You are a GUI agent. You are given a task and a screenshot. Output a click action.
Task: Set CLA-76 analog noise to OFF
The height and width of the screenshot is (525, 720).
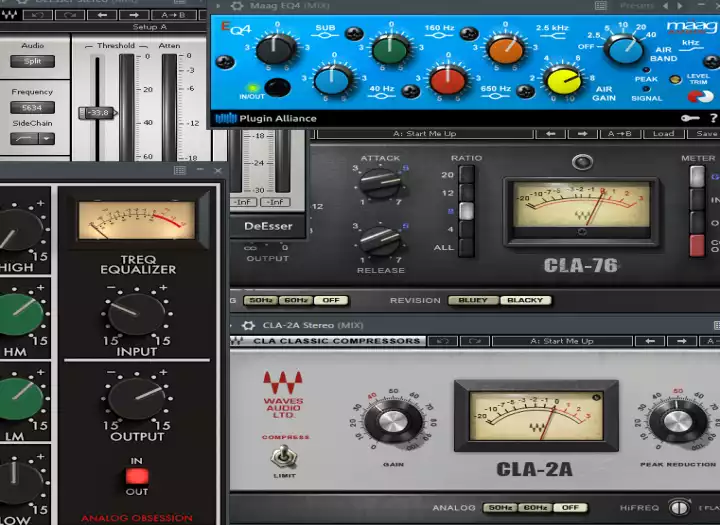[x=331, y=300]
